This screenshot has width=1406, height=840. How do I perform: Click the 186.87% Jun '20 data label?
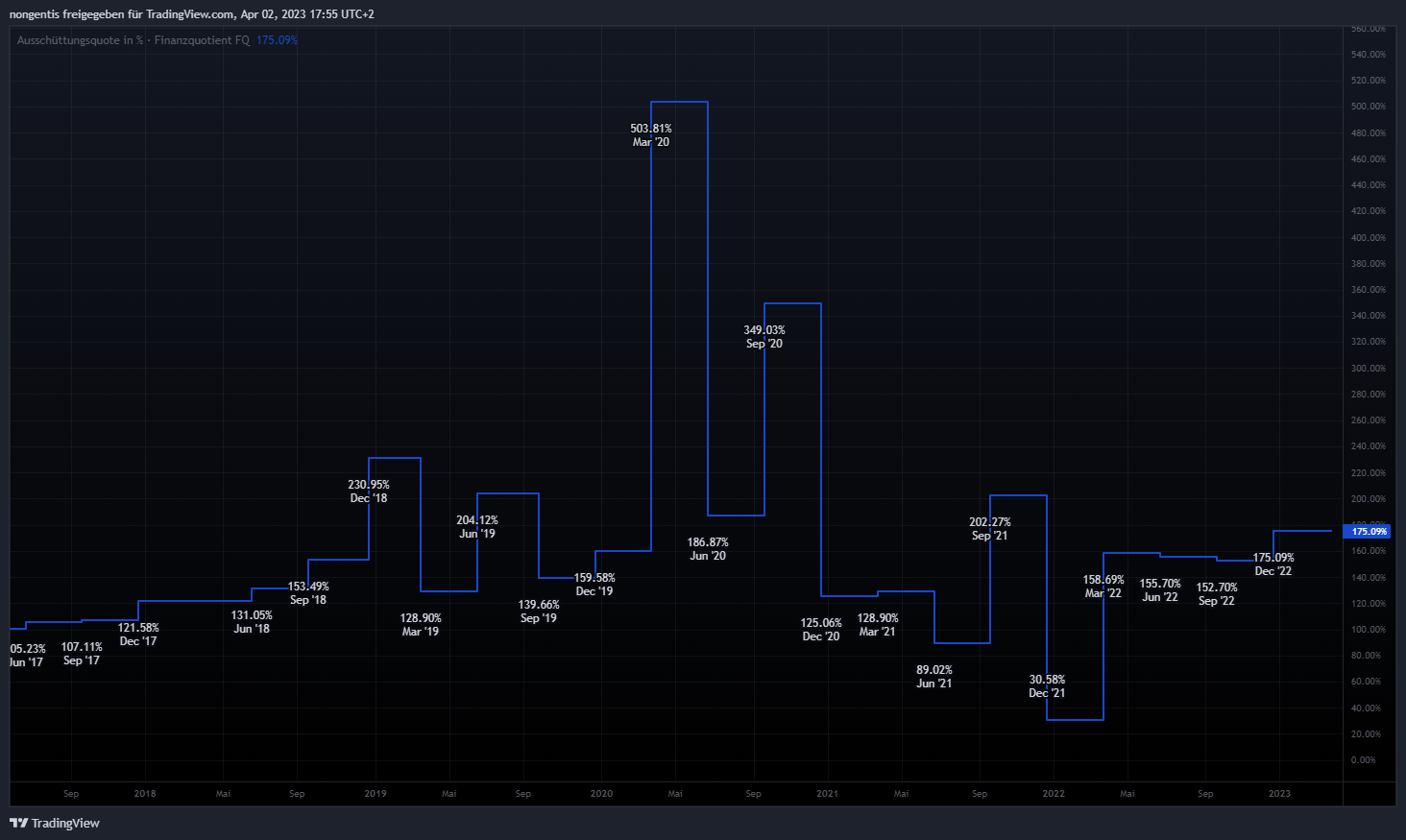point(708,549)
